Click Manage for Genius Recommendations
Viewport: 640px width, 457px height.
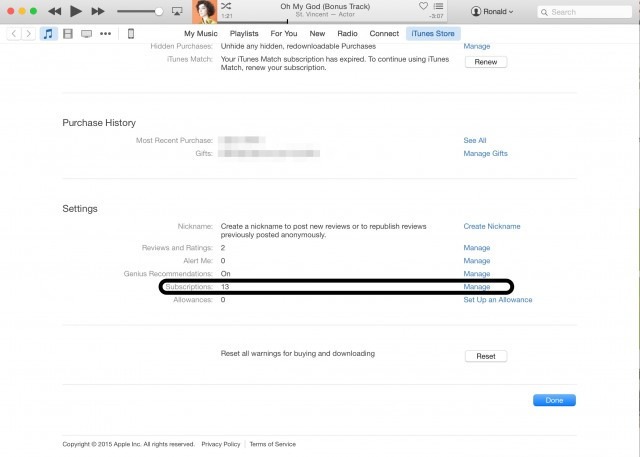477,274
